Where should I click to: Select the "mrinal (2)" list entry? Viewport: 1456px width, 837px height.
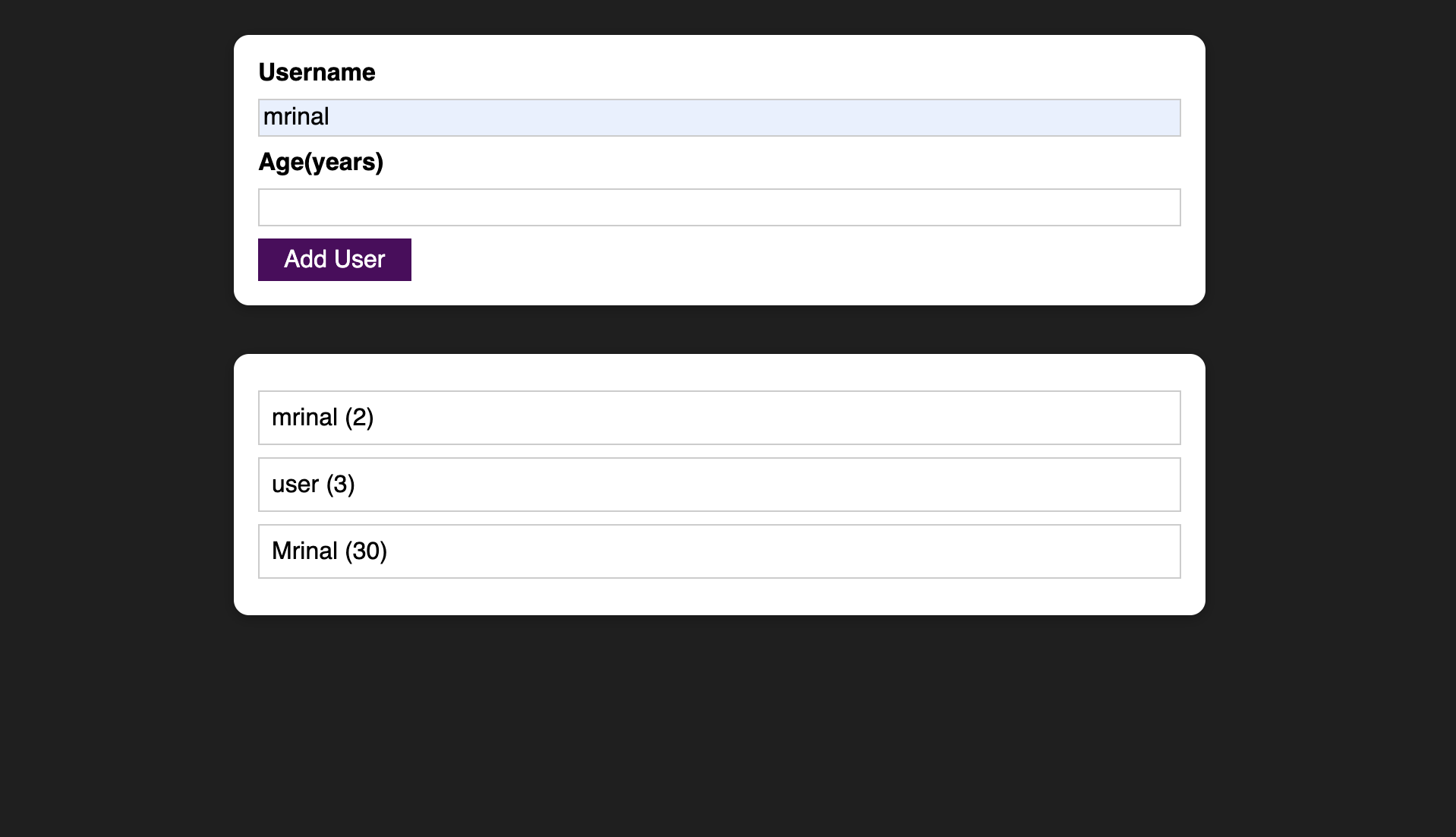tap(719, 418)
